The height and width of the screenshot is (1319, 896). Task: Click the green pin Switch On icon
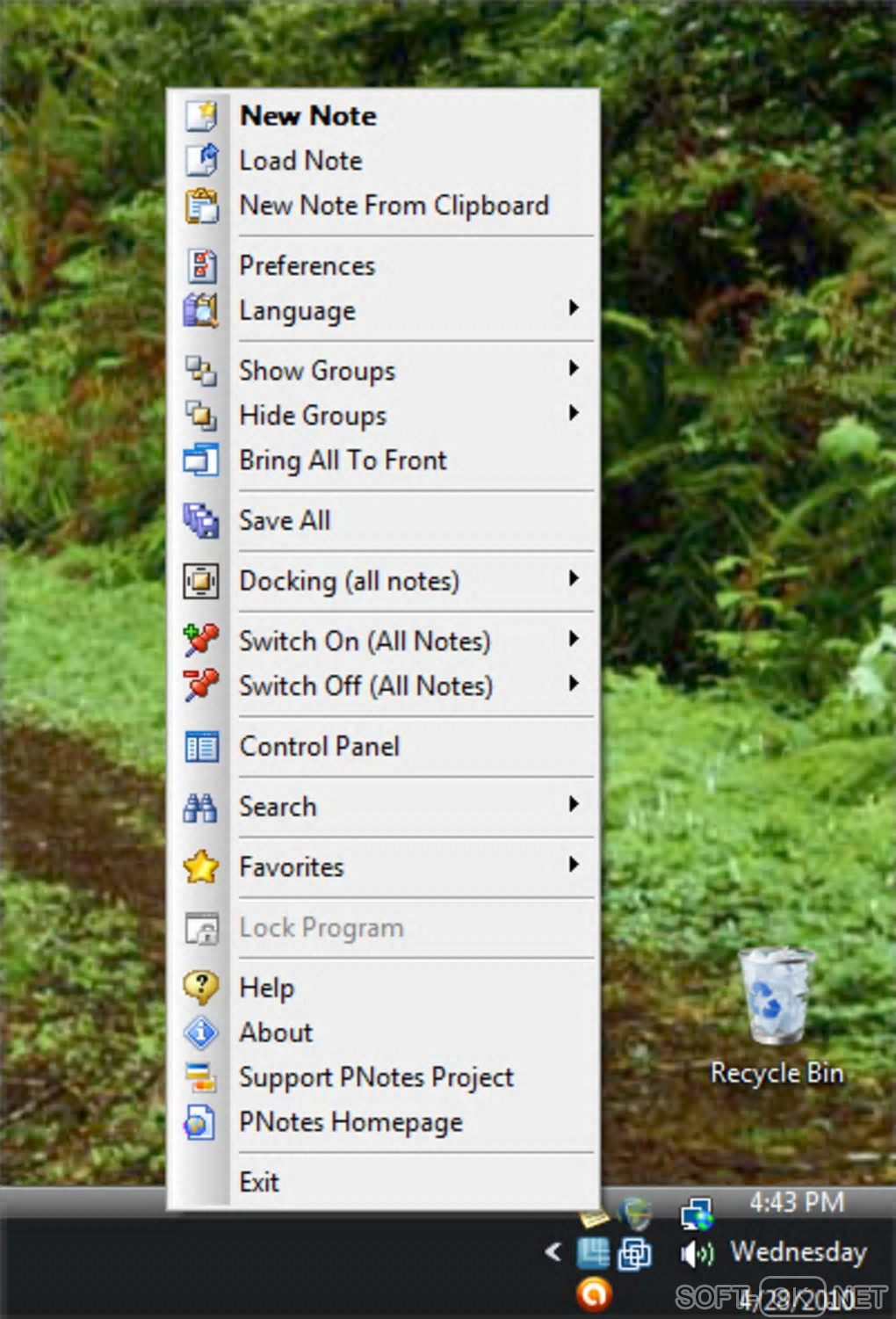coord(201,641)
